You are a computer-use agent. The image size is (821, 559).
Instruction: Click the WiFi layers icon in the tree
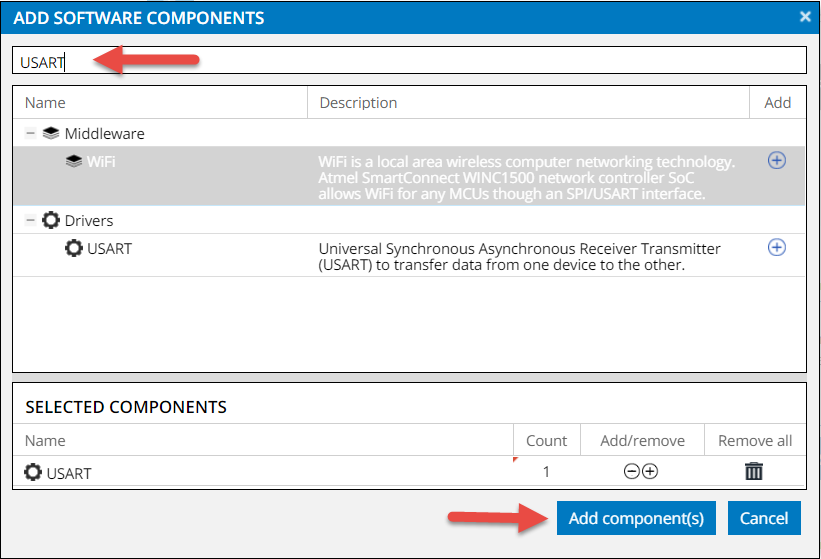[x=73, y=161]
